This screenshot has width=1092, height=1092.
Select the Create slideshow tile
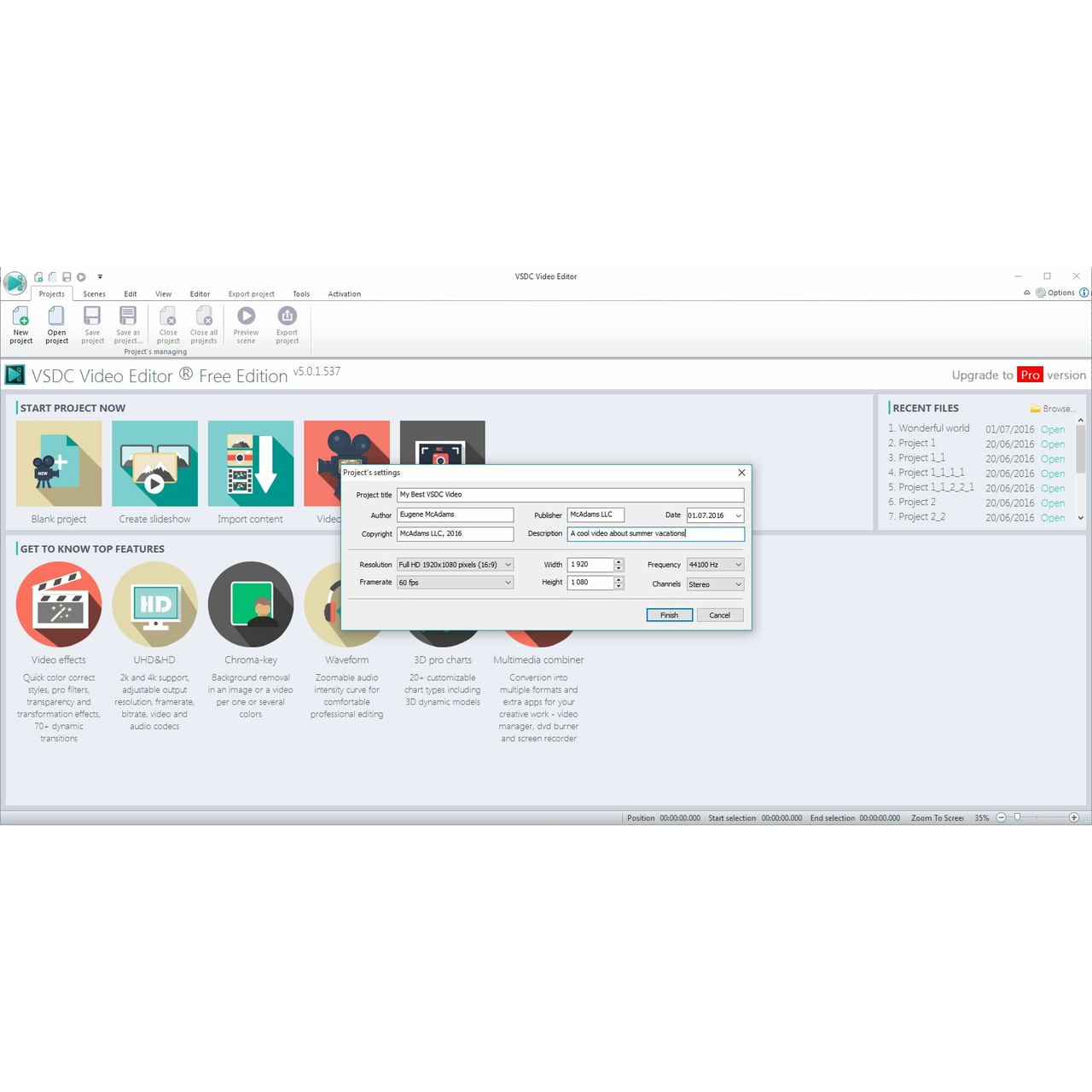pos(154,463)
